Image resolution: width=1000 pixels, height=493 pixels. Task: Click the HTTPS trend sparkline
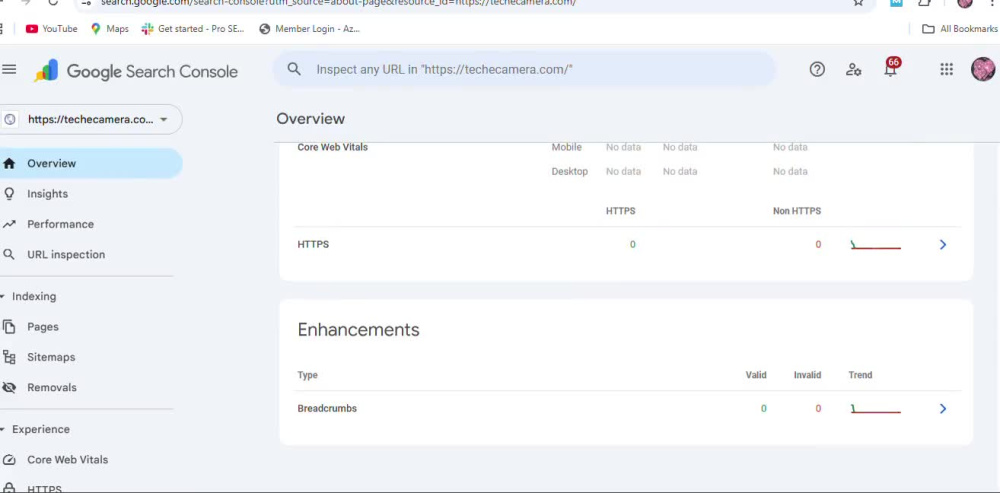[x=876, y=246]
